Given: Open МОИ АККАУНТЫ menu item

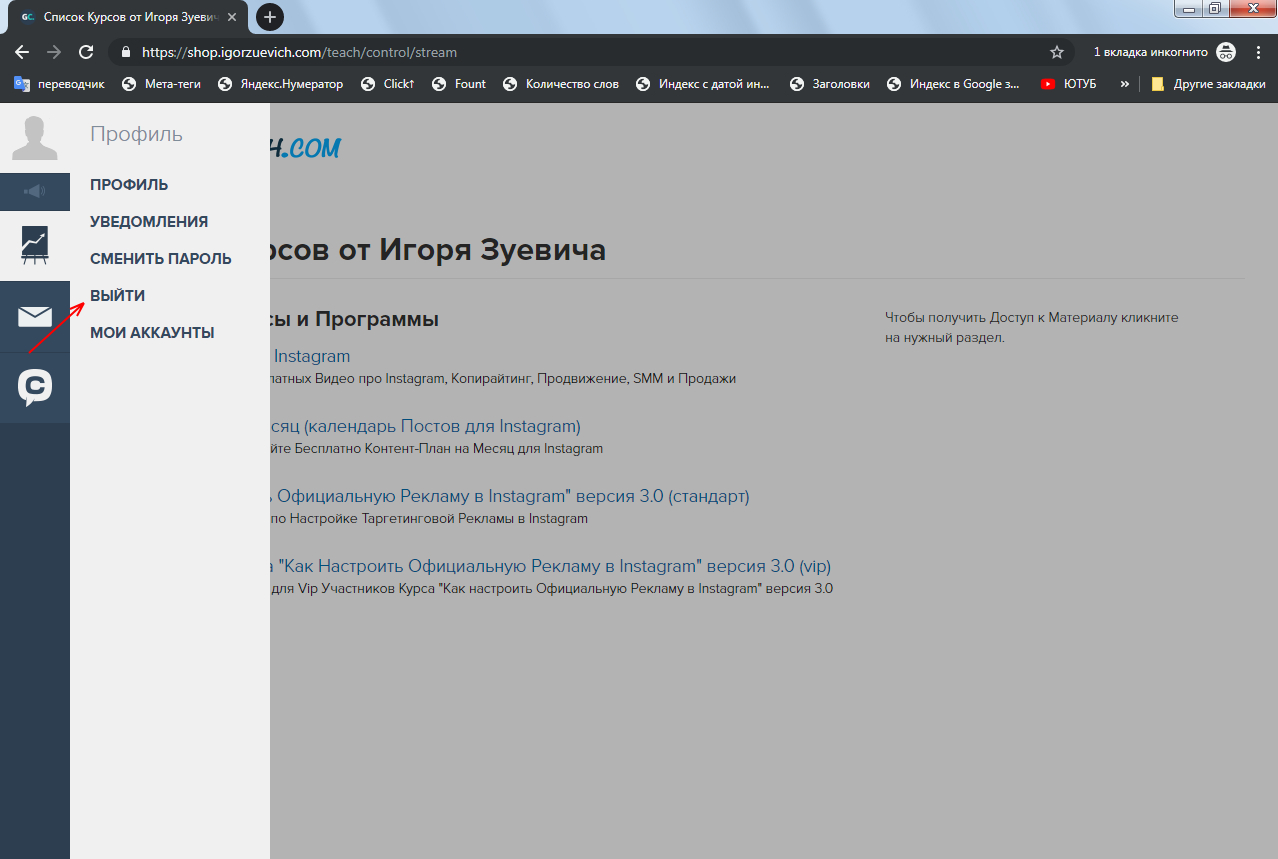Looking at the screenshot, I should [152, 333].
